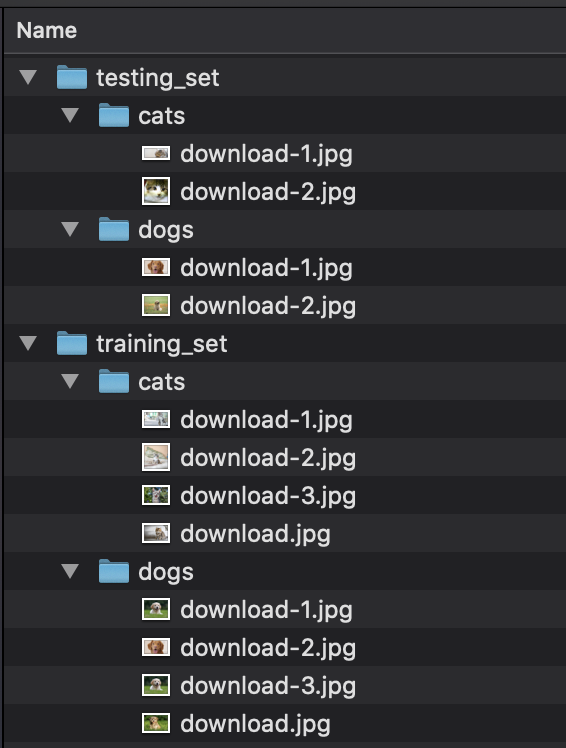Collapse the dogs folder triangle under testing_set
Viewport: 566px width, 748px height.
70,229
